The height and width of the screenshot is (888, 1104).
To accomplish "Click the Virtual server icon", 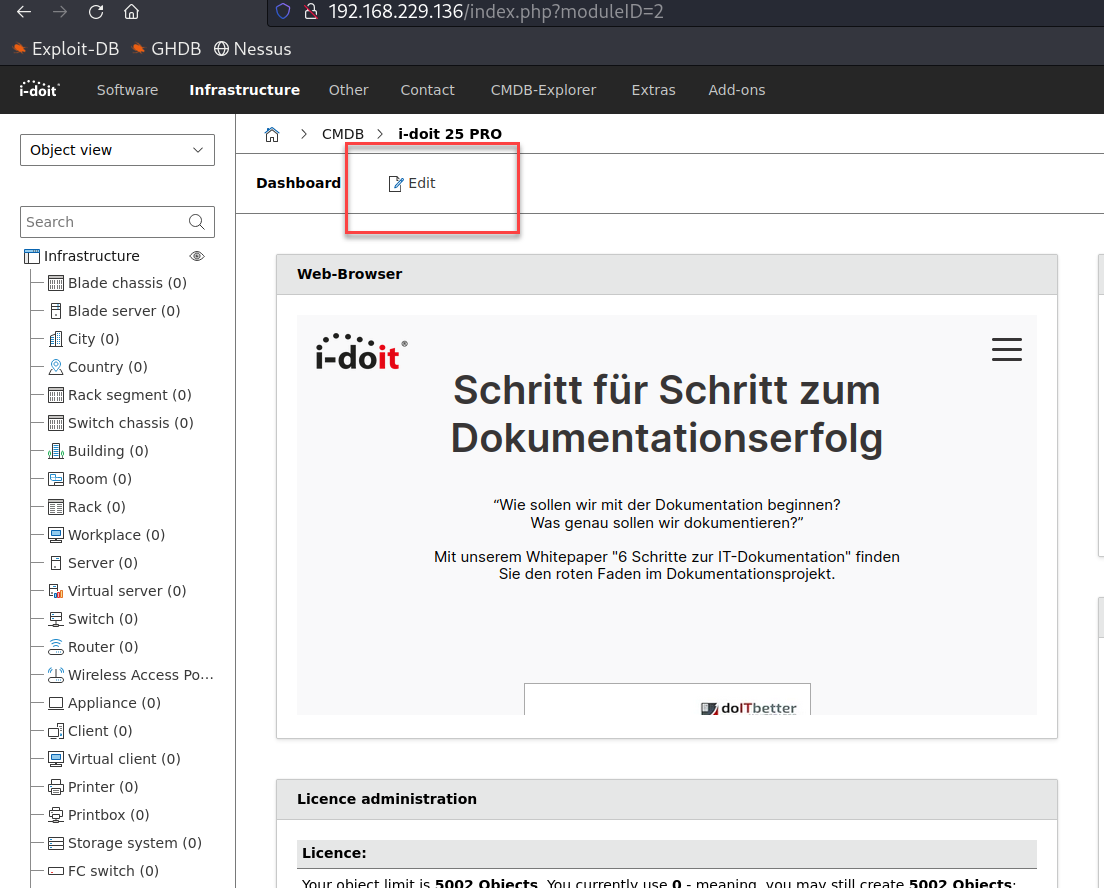I will pos(56,591).
